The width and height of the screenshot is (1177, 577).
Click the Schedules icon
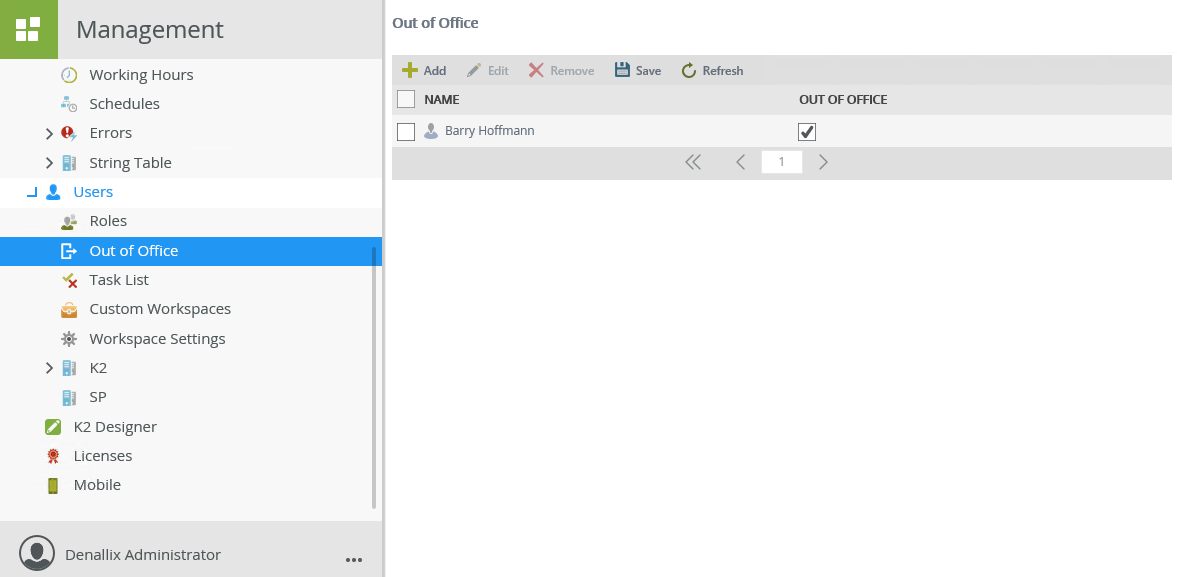69,104
